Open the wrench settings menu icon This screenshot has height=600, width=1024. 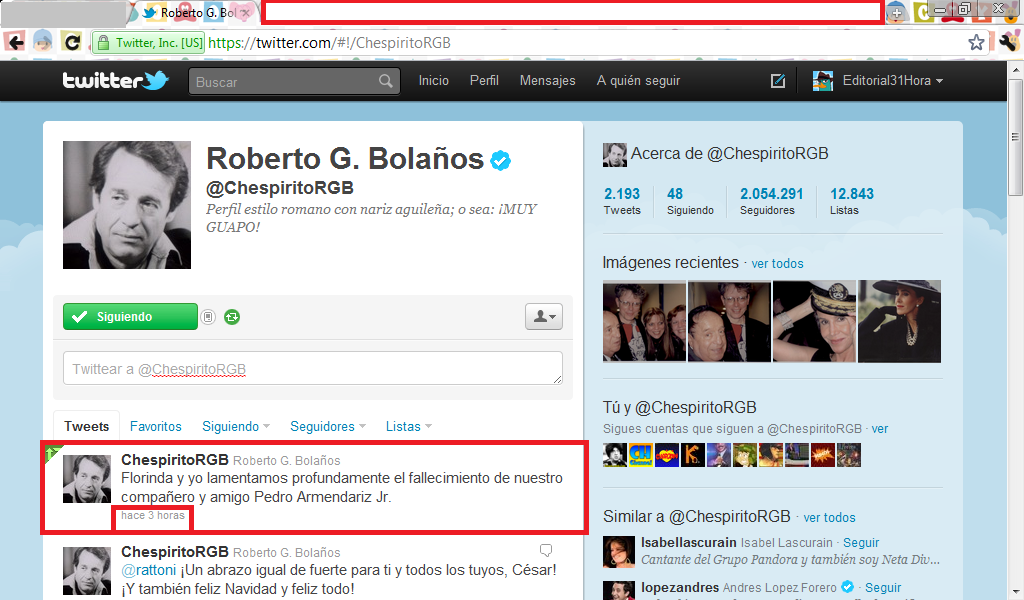[1007, 42]
